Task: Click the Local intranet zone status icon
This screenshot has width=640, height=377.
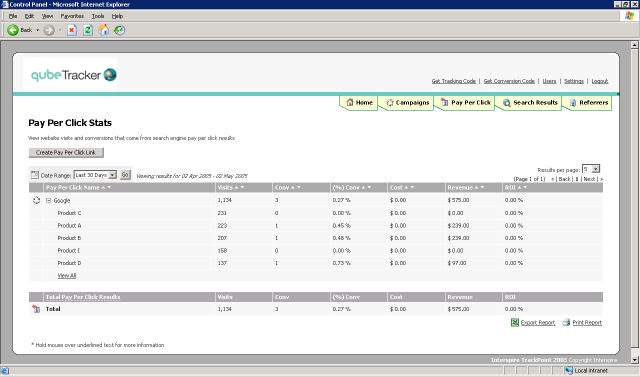Action: point(569,370)
